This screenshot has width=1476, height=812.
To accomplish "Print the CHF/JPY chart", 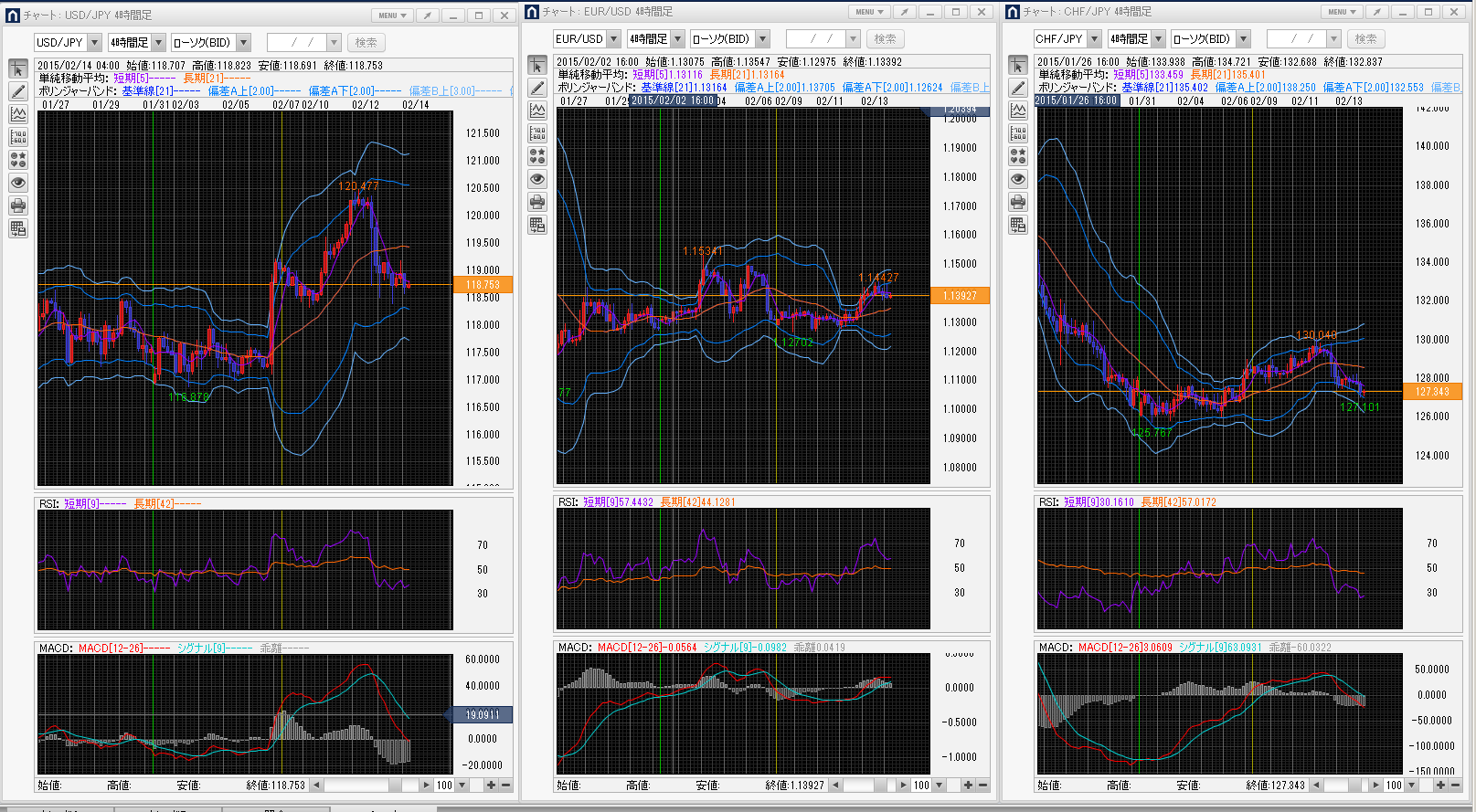I will point(1018,202).
